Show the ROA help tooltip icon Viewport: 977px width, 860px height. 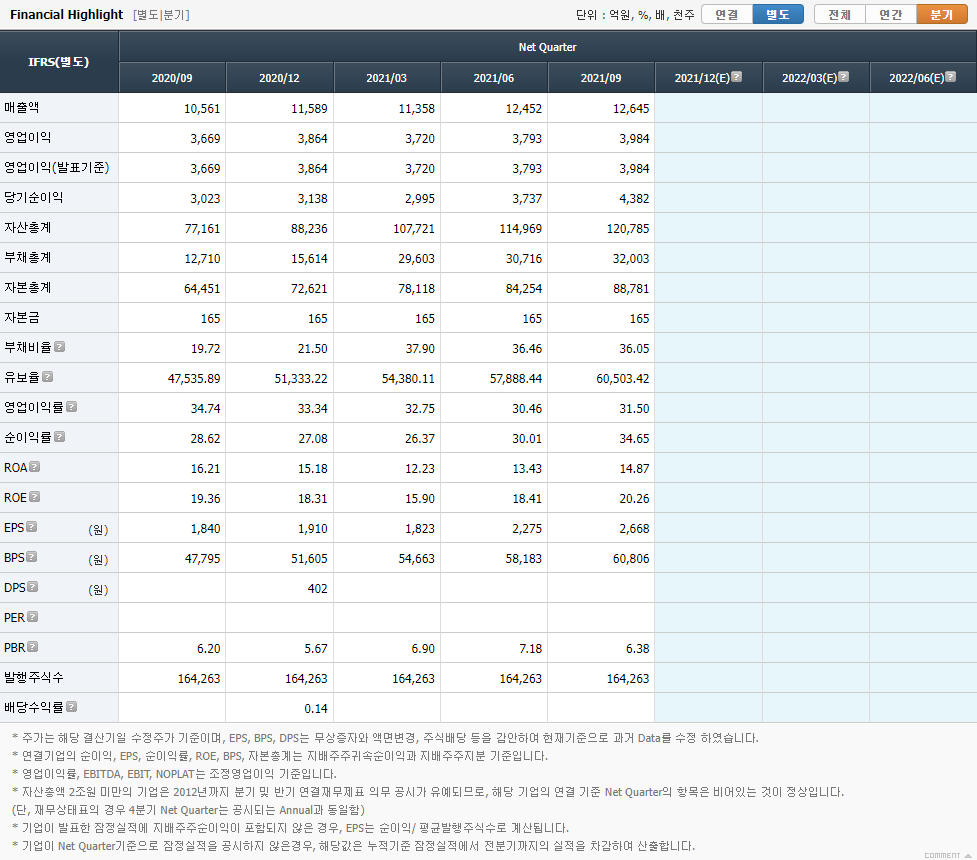pos(35,466)
